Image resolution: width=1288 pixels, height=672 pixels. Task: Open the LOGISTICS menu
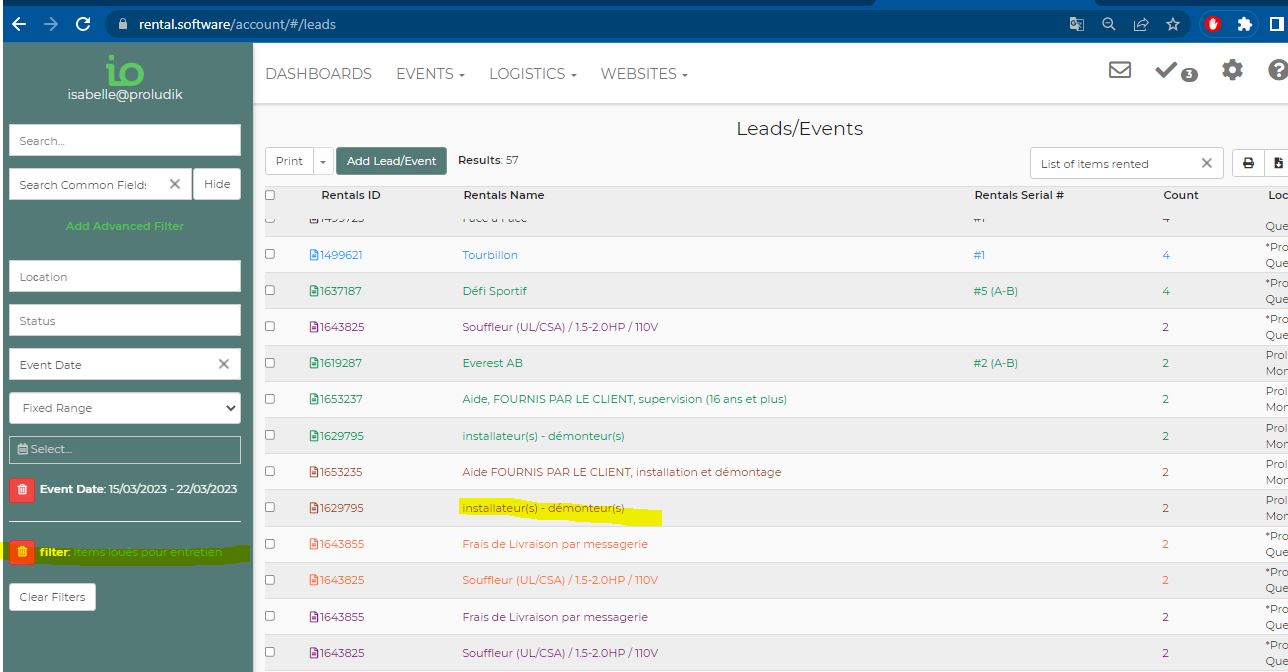(532, 74)
